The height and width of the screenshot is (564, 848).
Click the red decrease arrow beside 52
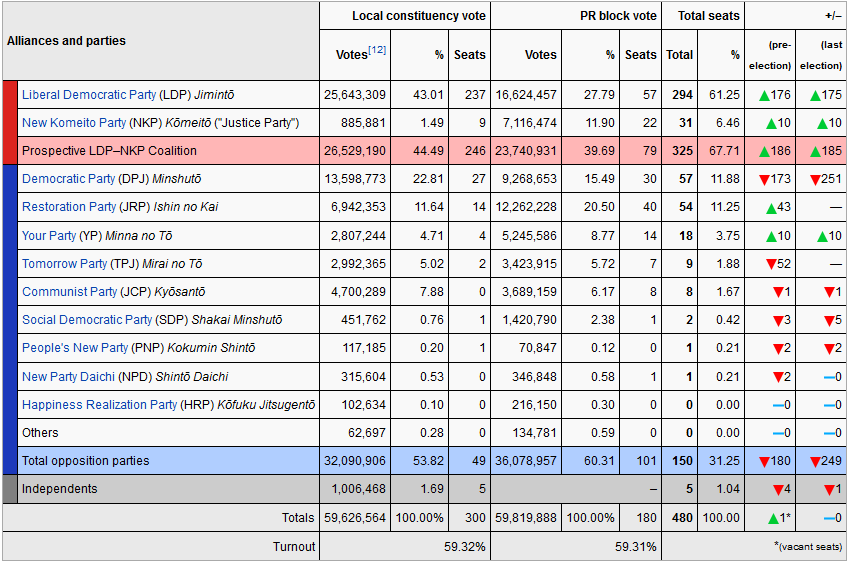[x=772, y=264]
